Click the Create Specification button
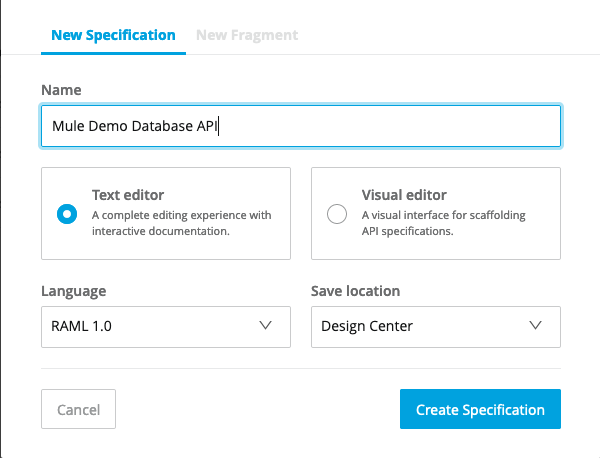This screenshot has width=600, height=458. pos(480,410)
